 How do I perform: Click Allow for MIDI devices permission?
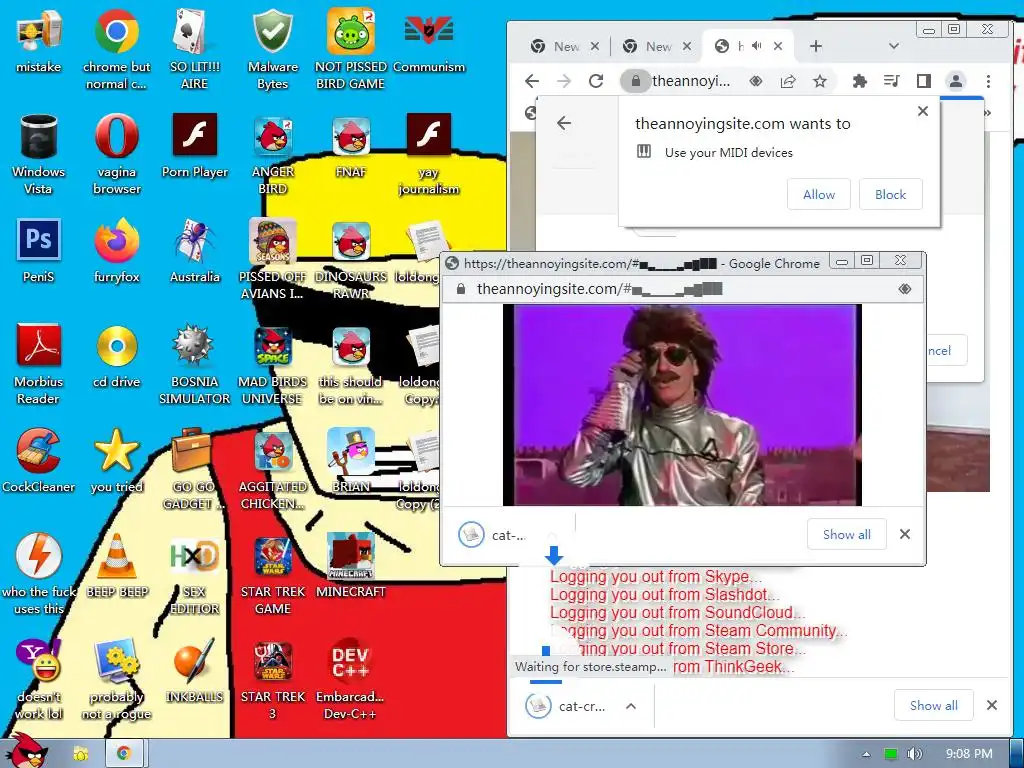pos(819,195)
